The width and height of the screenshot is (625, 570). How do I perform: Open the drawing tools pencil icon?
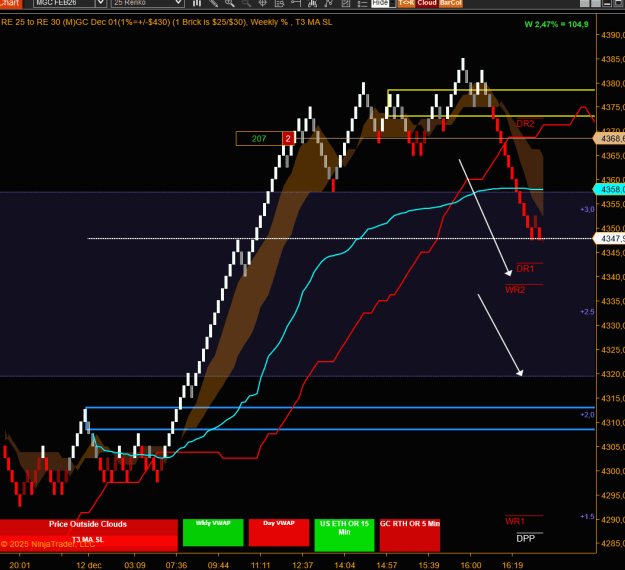click(213, 3)
